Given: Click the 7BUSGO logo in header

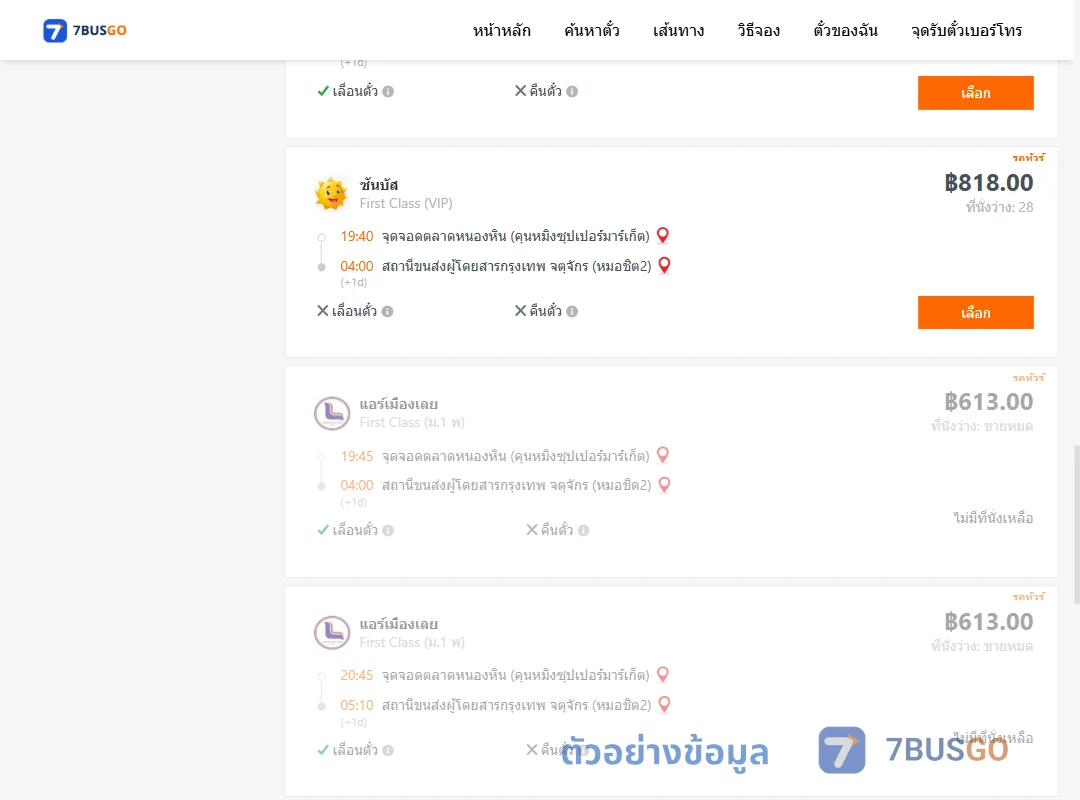Looking at the screenshot, I should tap(85, 30).
